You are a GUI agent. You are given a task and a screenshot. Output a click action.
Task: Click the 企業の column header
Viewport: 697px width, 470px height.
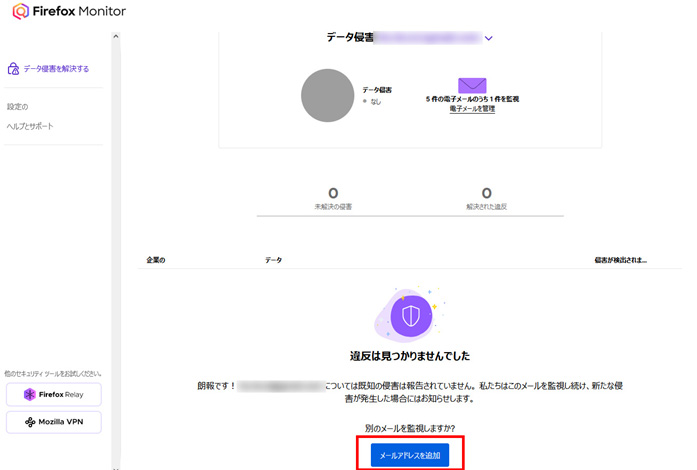pyautogui.click(x=155, y=260)
